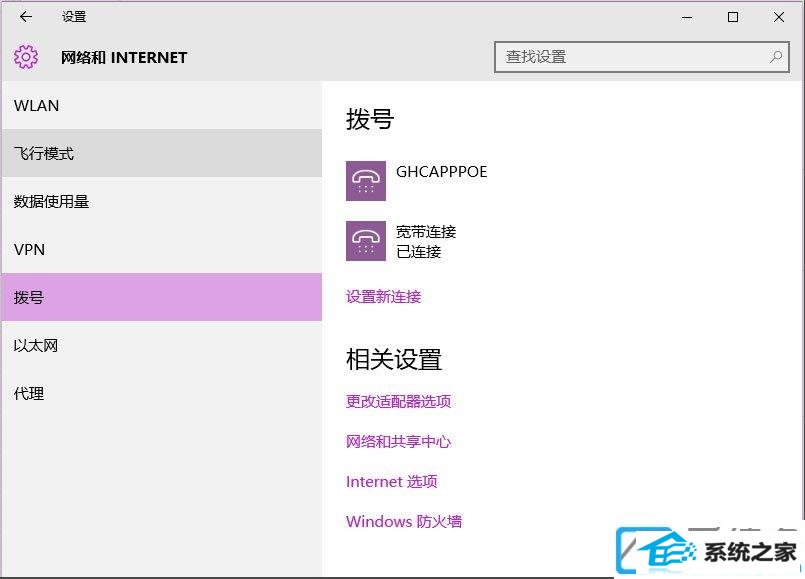Close the 设置 window
This screenshot has width=805, height=579.
779,17
